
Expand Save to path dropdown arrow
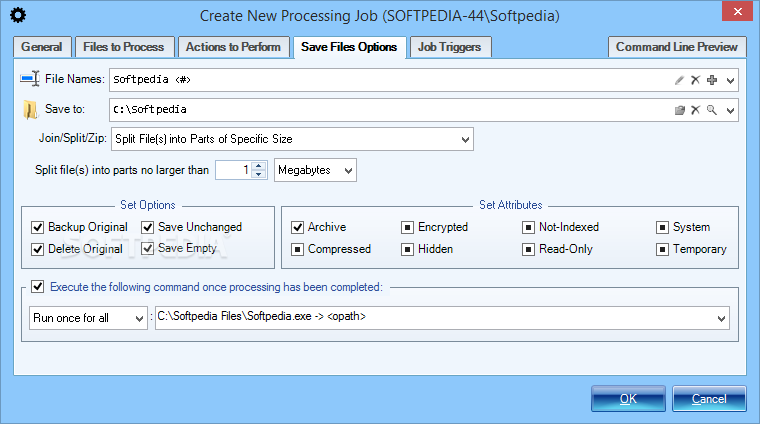730,110
